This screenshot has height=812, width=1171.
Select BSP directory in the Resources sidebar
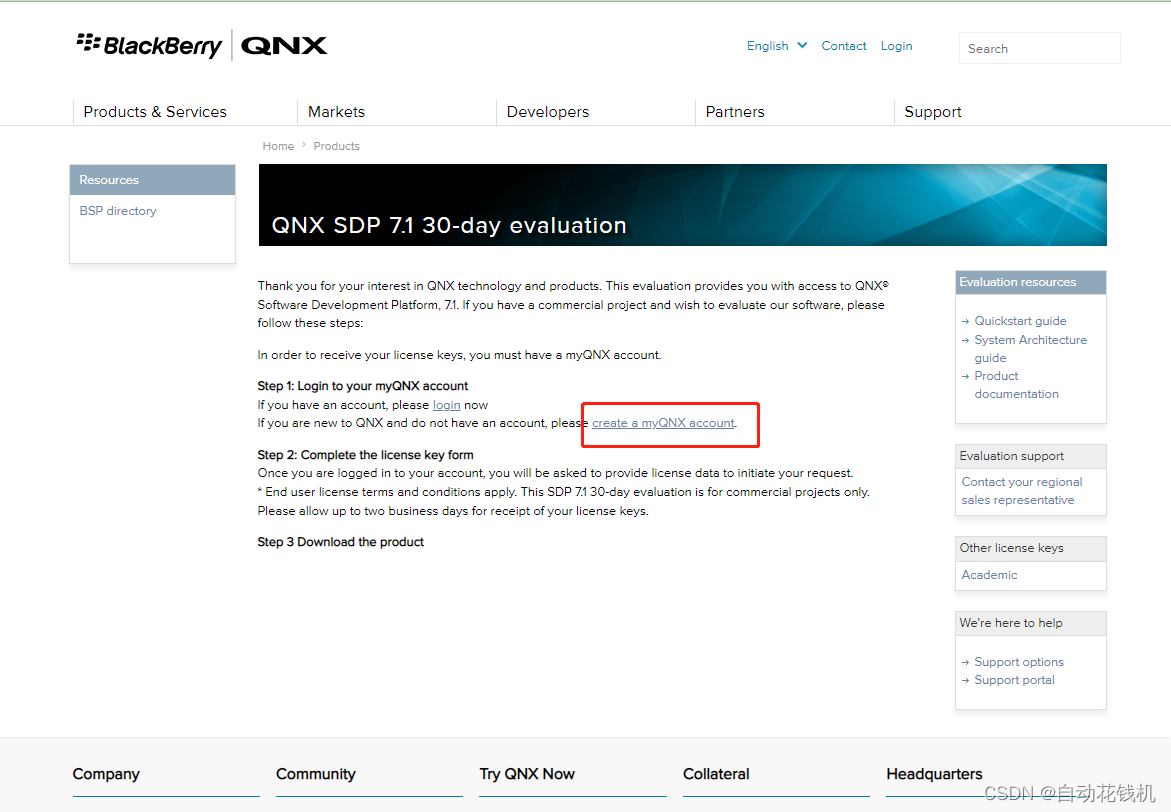(117, 211)
